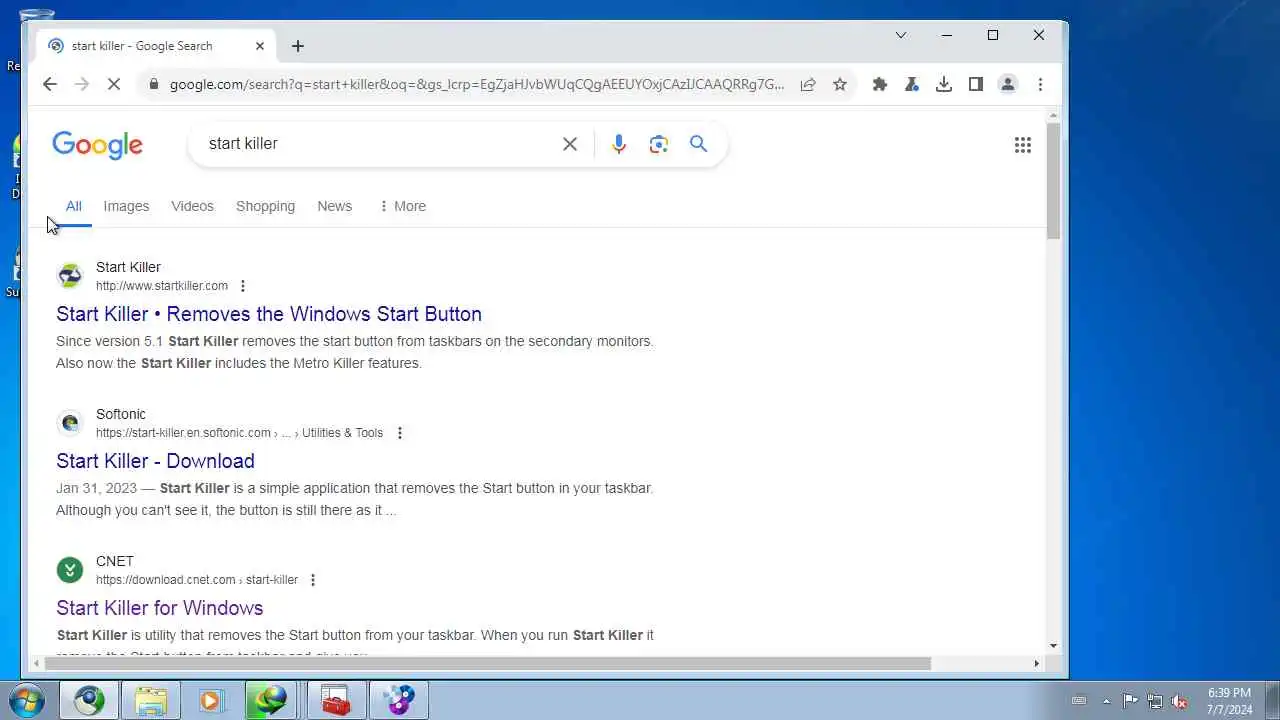View site information lock icon
This screenshot has height=720, width=1280.
pos(153,85)
